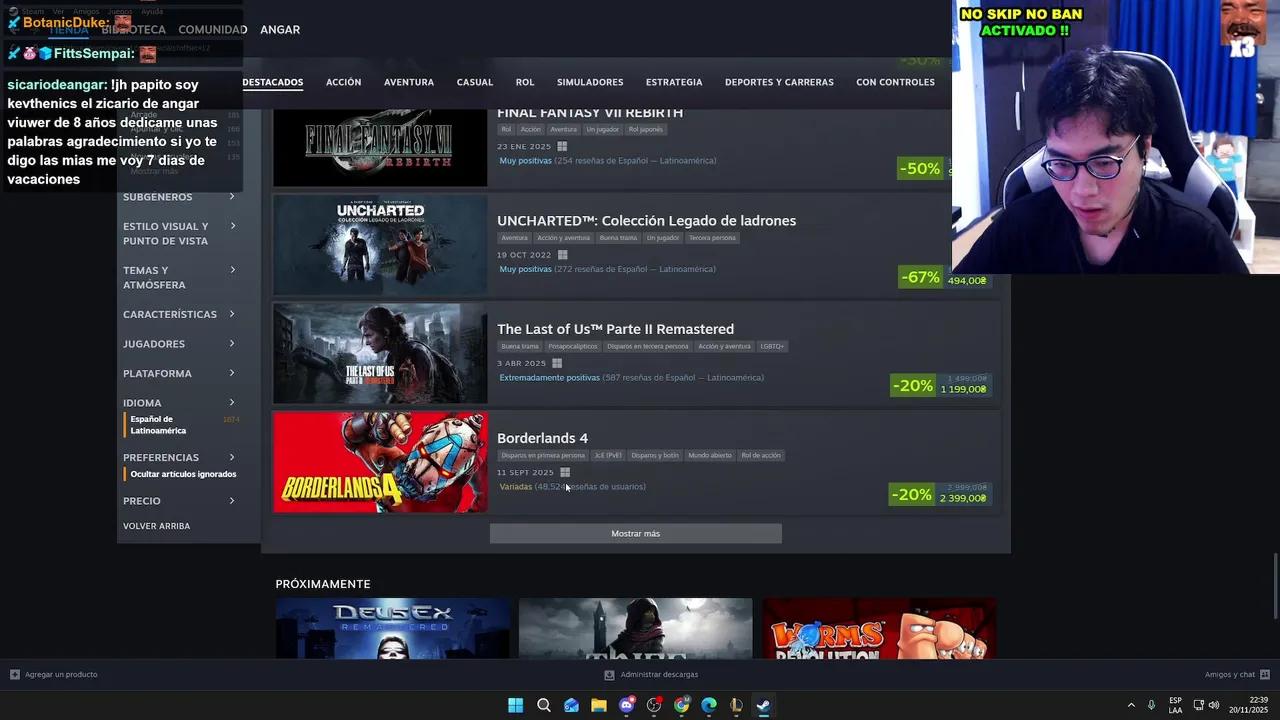Switch to the Aventura tab

pyautogui.click(x=409, y=82)
